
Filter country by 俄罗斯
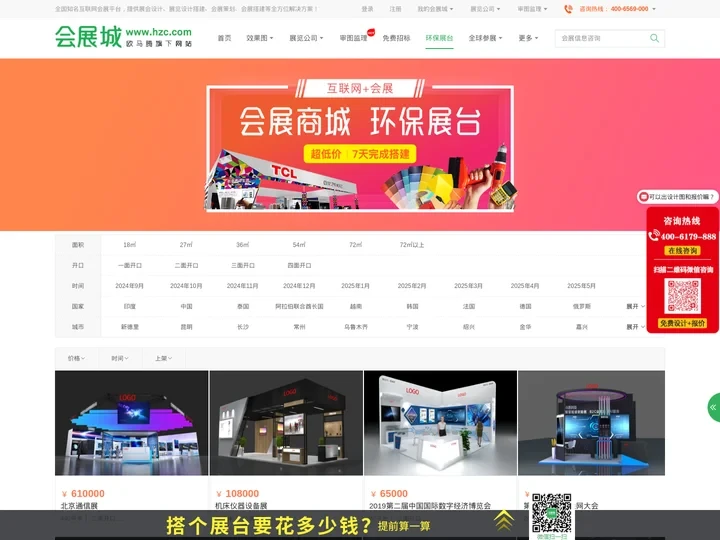582,306
